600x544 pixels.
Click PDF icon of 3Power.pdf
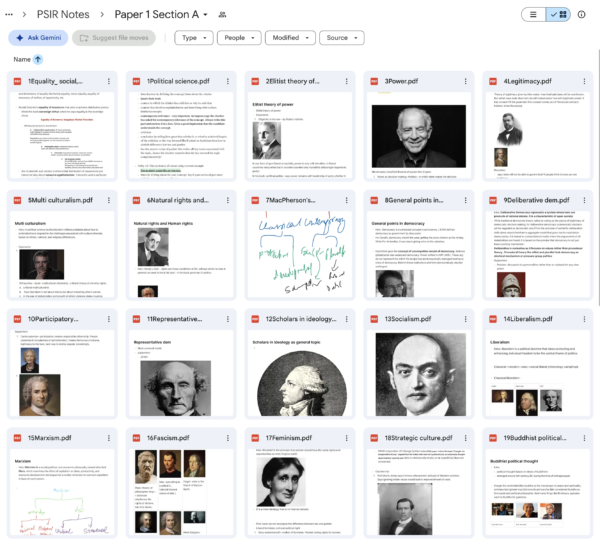coord(374,81)
